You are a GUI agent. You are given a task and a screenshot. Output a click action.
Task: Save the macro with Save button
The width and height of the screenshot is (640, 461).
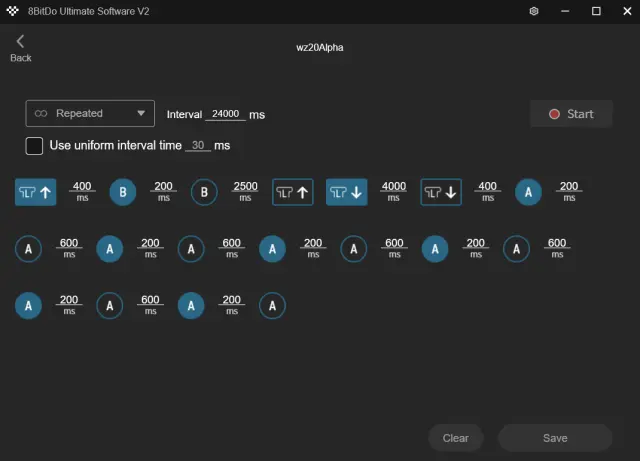555,438
